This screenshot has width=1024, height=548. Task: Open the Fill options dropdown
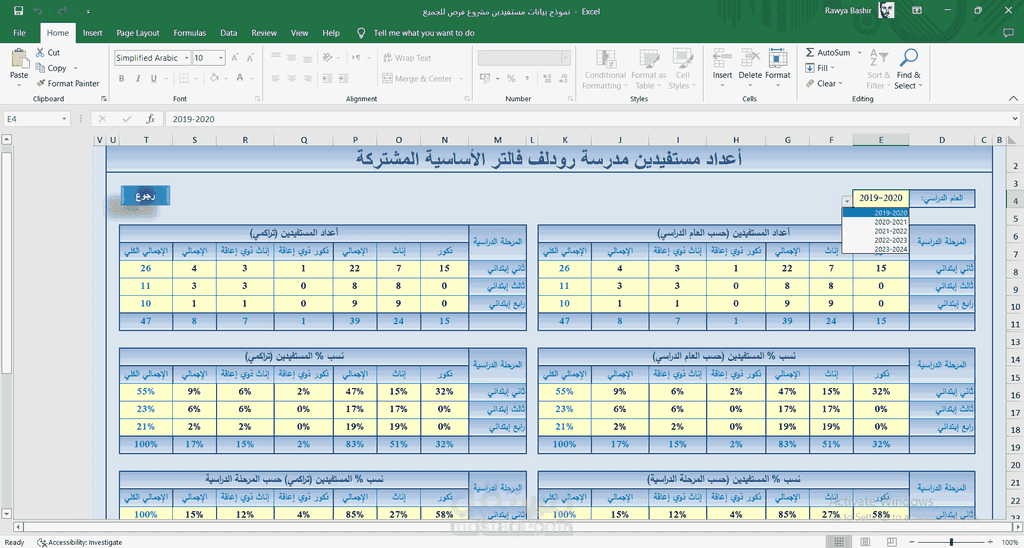coord(835,68)
